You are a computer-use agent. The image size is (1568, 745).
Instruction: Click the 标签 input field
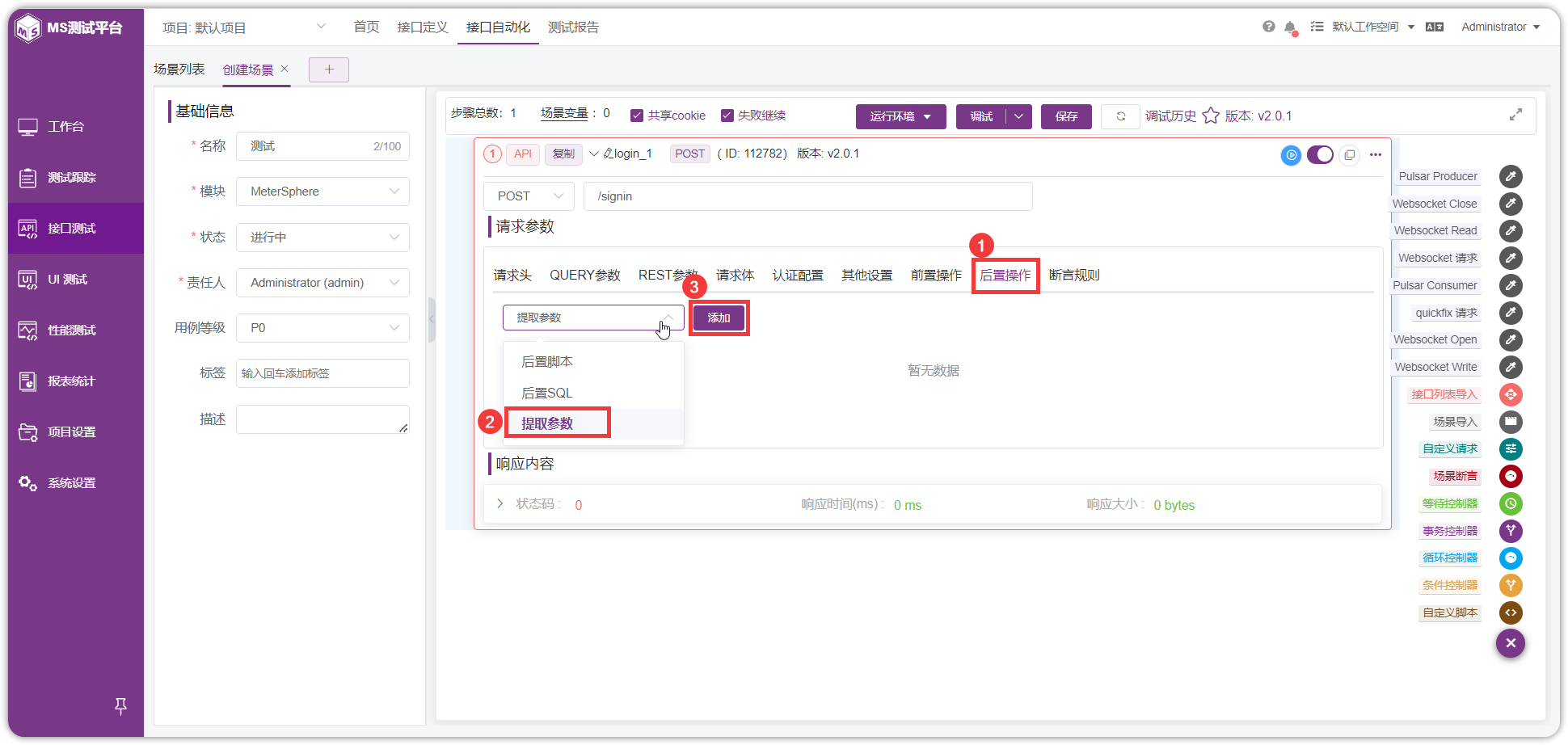(x=322, y=373)
